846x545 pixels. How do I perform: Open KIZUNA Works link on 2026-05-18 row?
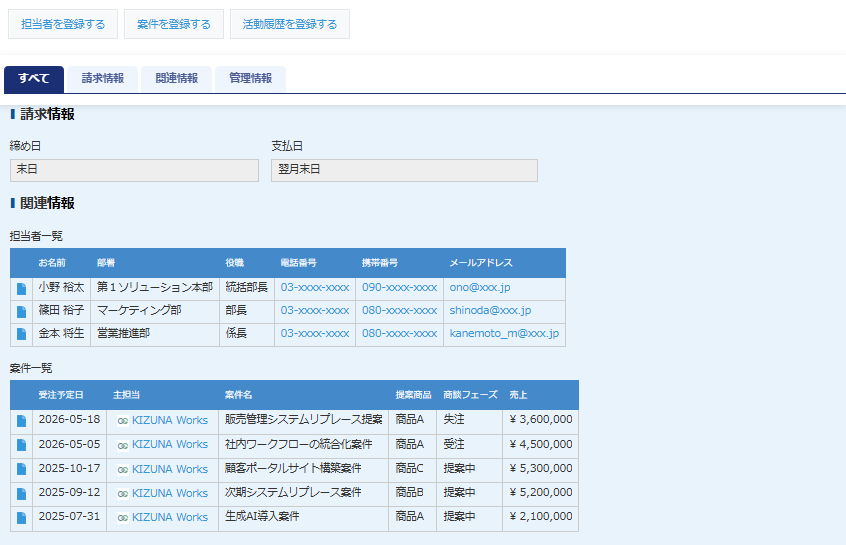pos(169,420)
